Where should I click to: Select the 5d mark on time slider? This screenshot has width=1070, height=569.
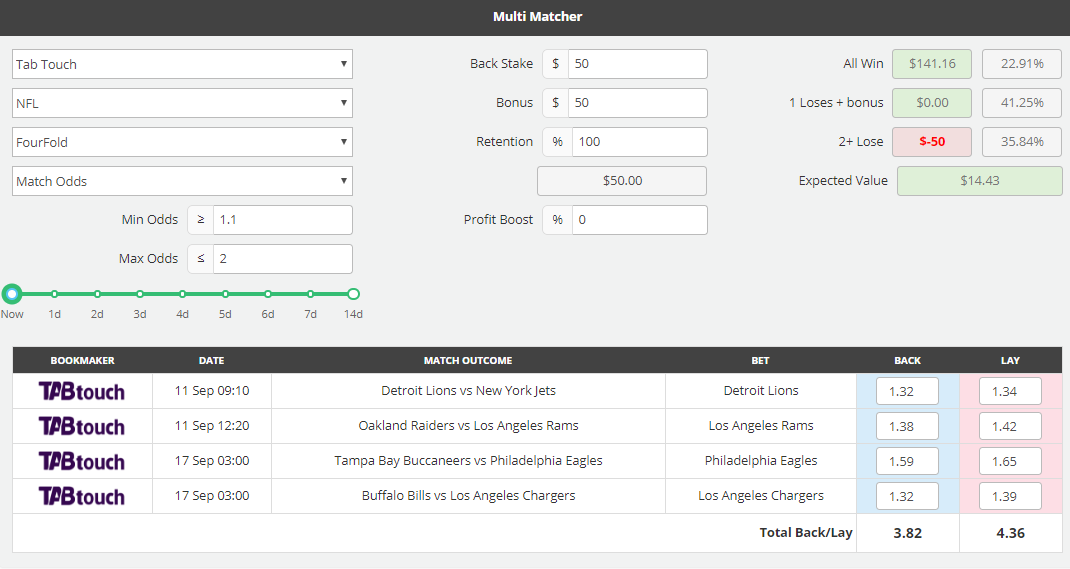point(225,294)
